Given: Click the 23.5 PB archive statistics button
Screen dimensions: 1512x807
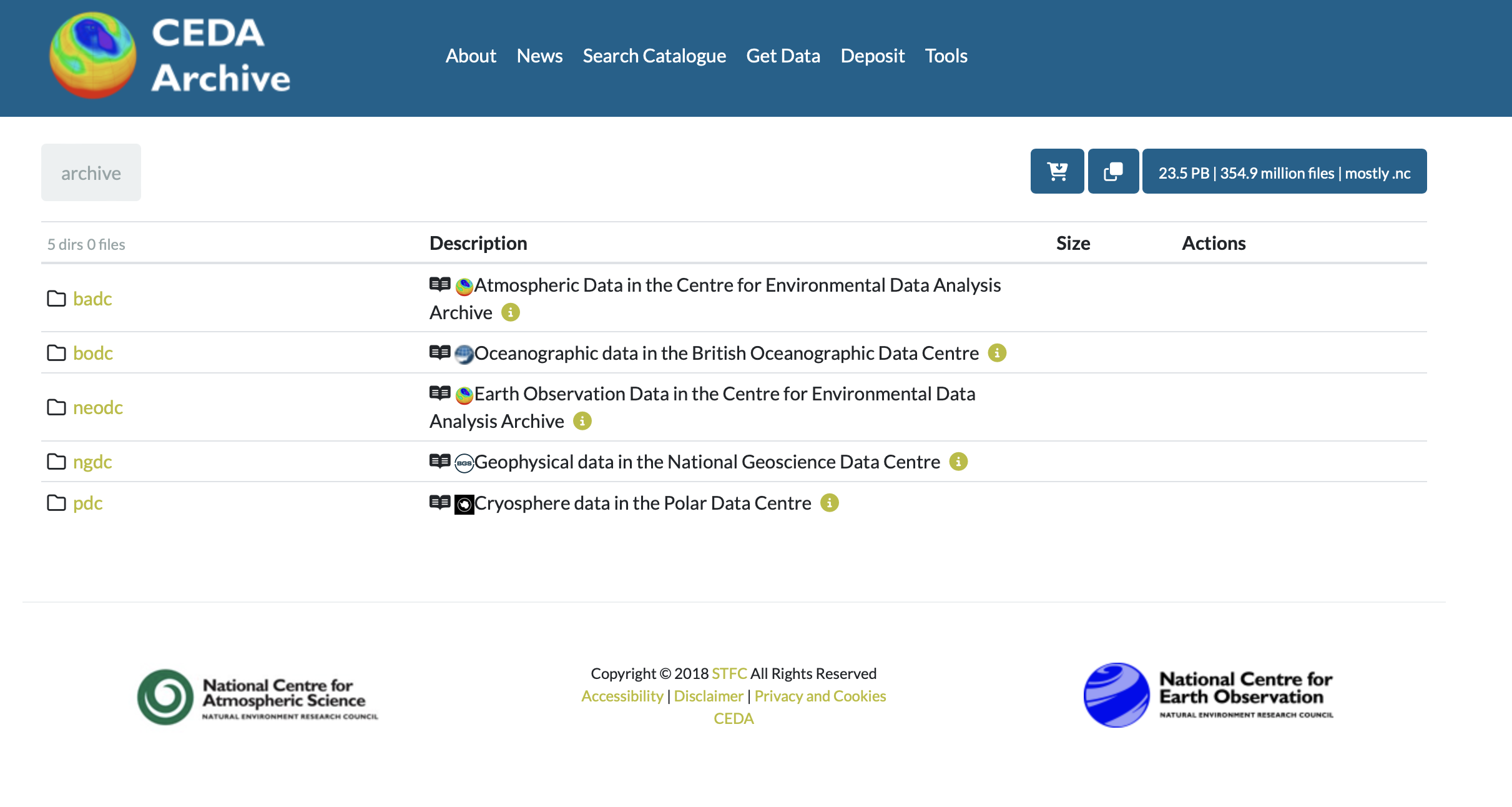Looking at the screenshot, I should tap(1284, 172).
